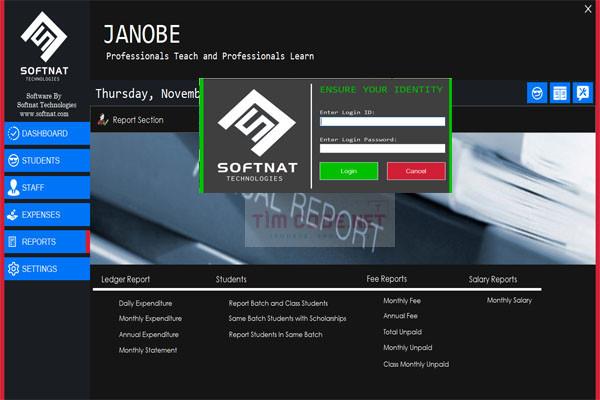The height and width of the screenshot is (400, 600).
Task: Open the Monthly Statement report
Action: [x=148, y=350]
